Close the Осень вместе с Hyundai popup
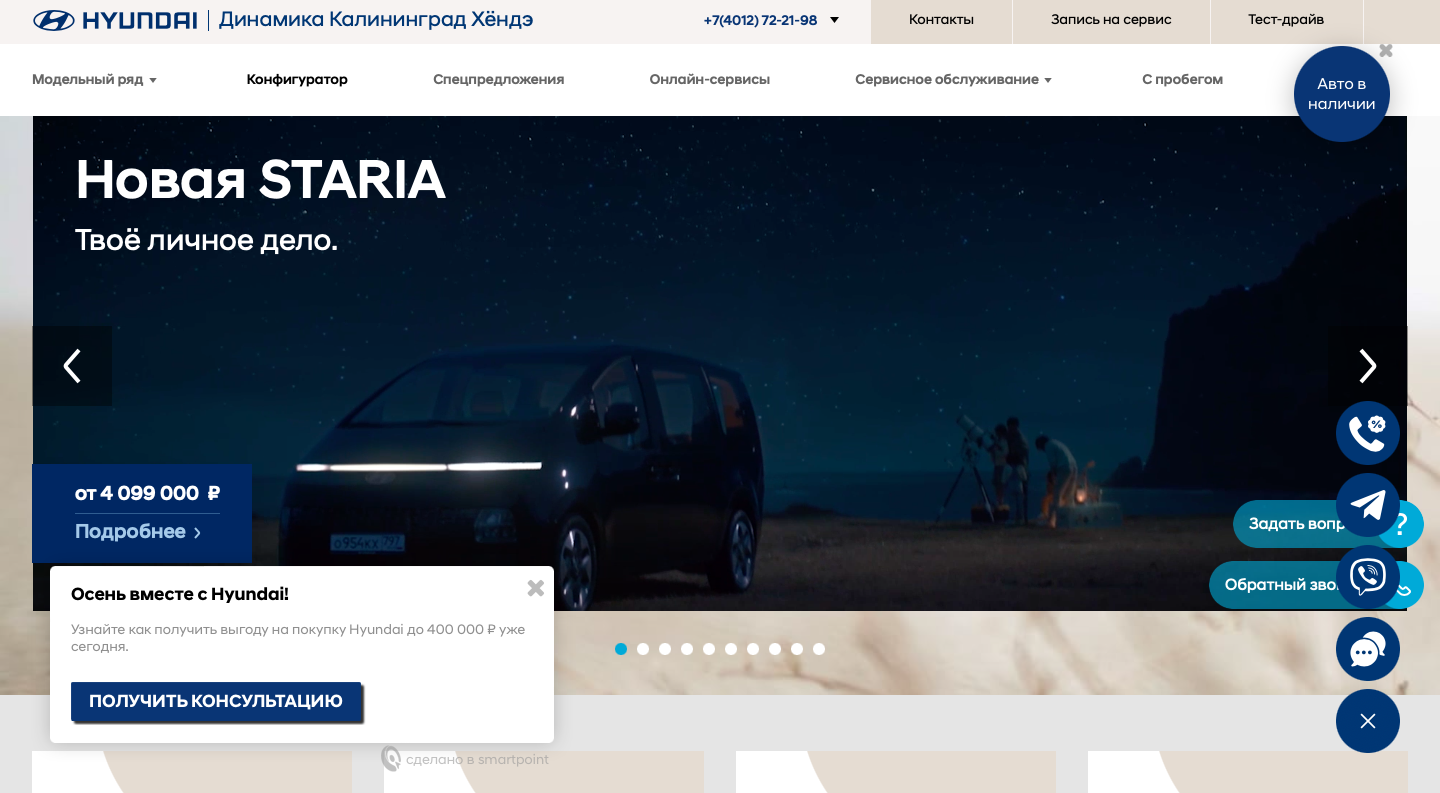The image size is (1440, 793). [536, 588]
